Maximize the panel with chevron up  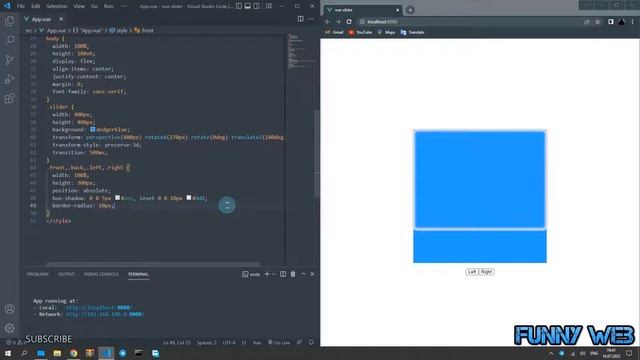pos(303,274)
